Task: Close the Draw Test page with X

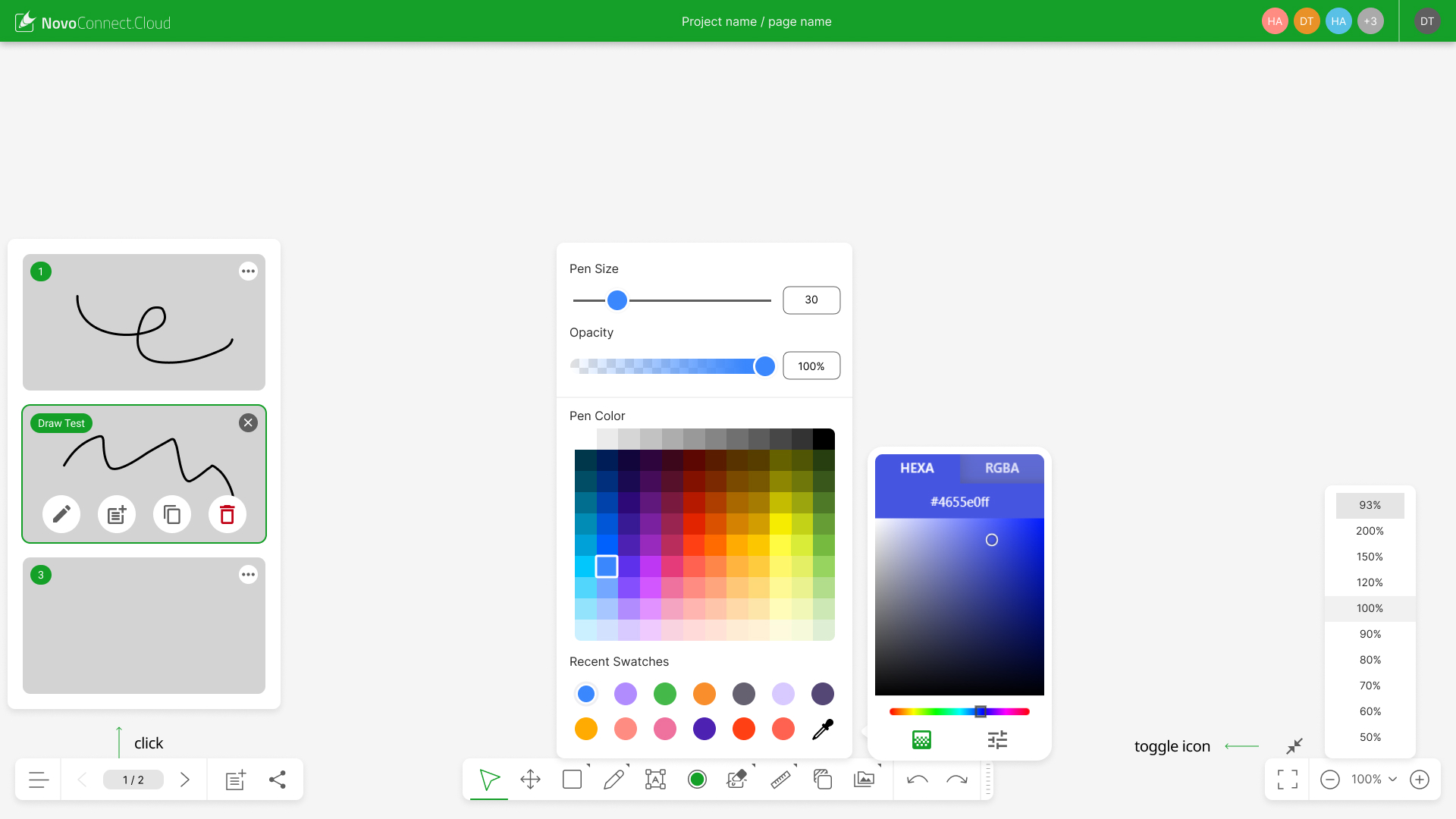Action: (x=248, y=423)
